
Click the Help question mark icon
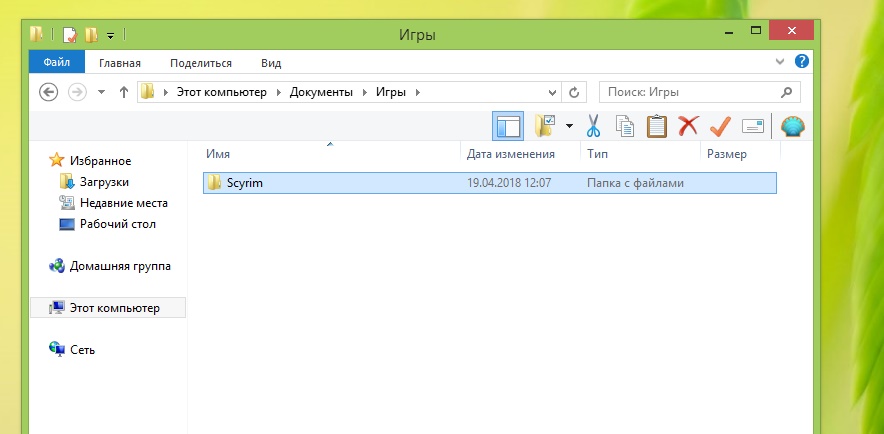click(802, 61)
